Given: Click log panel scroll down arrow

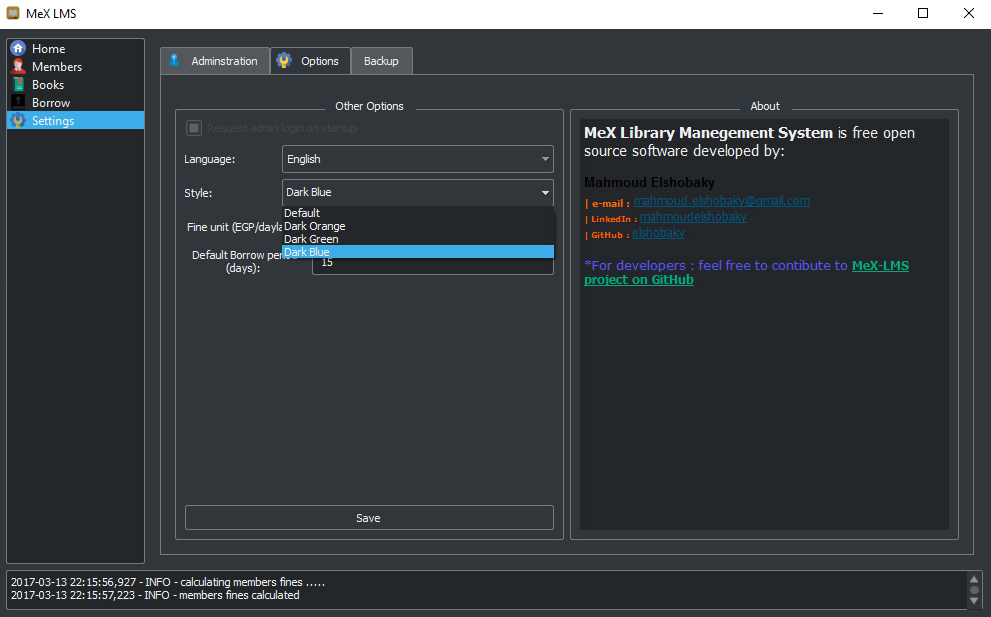Looking at the screenshot, I should pyautogui.click(x=974, y=601).
